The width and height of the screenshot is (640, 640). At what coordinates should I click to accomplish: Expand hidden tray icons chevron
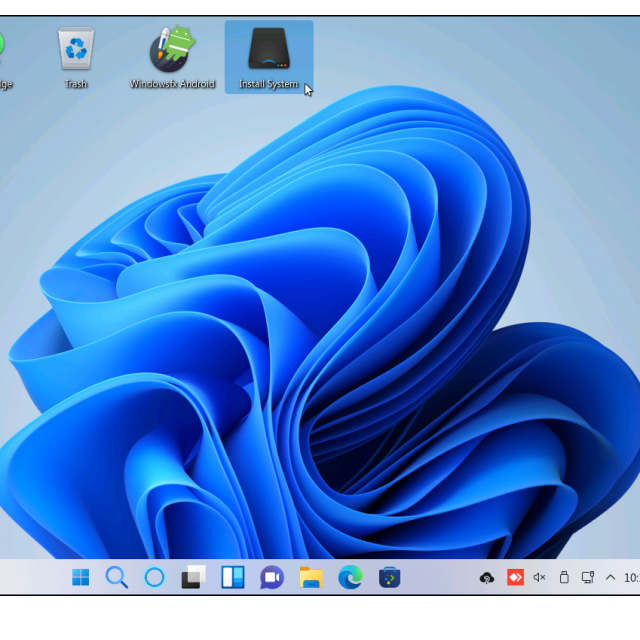[610, 577]
